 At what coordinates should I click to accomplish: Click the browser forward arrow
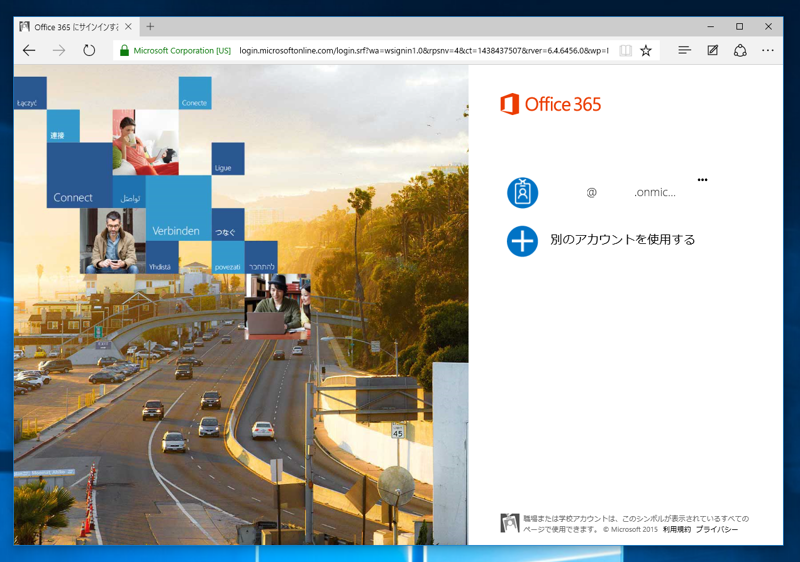pos(59,50)
